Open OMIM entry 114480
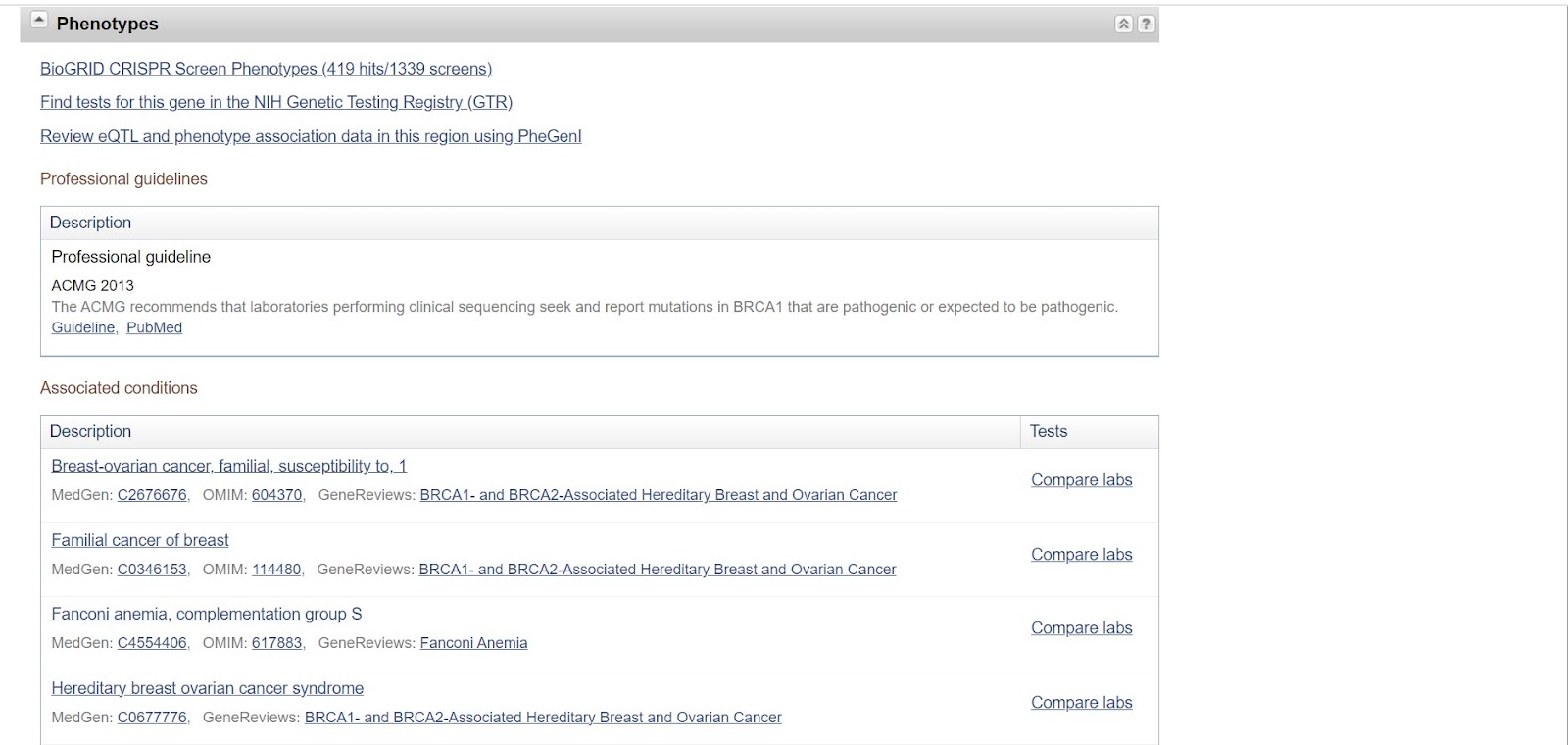Image resolution: width=1568 pixels, height=745 pixels. (x=276, y=570)
